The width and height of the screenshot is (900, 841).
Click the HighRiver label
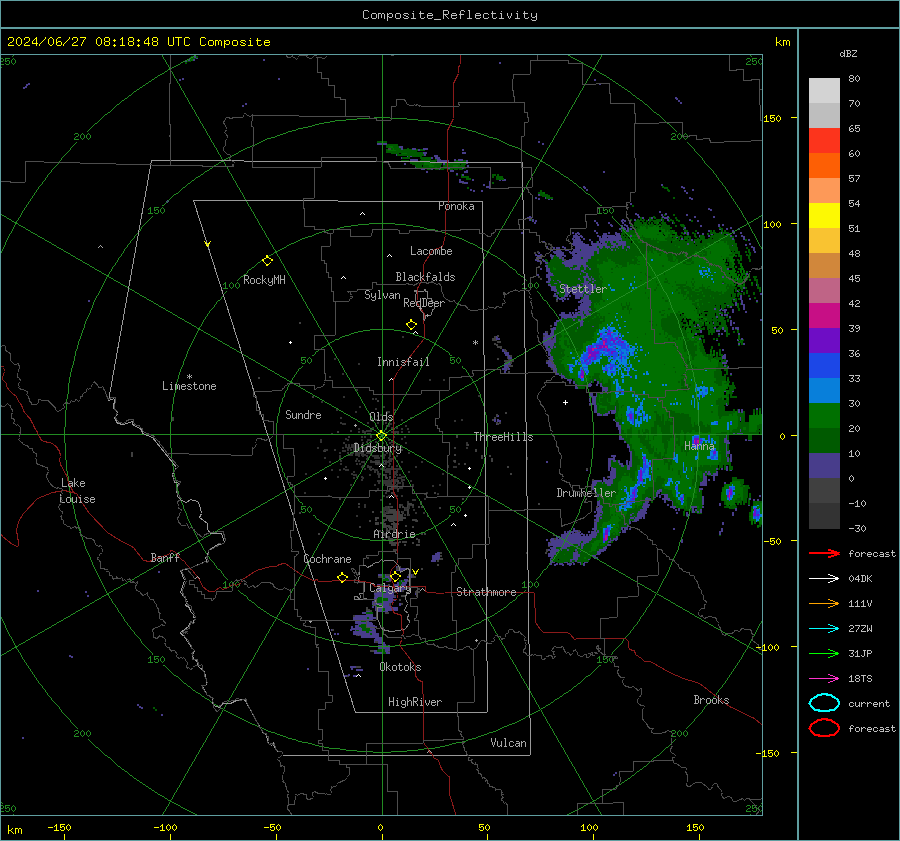415,702
